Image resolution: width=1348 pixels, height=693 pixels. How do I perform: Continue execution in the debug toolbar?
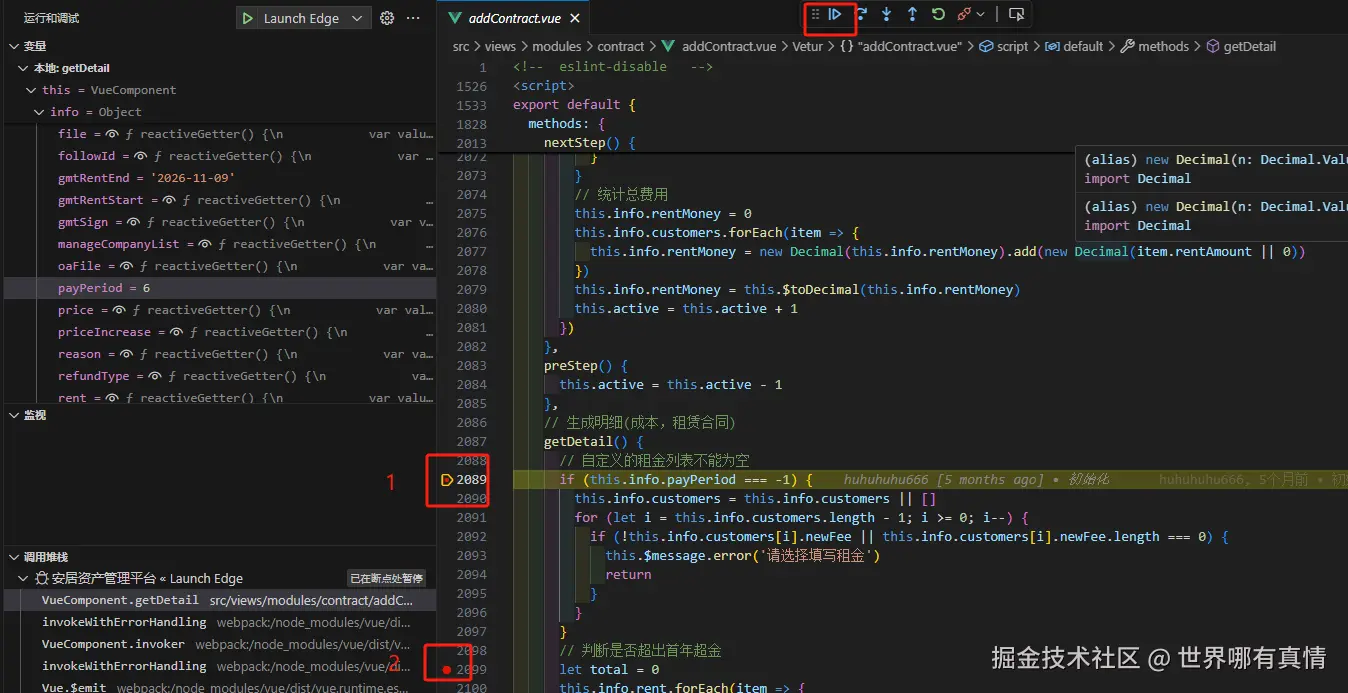pos(835,15)
